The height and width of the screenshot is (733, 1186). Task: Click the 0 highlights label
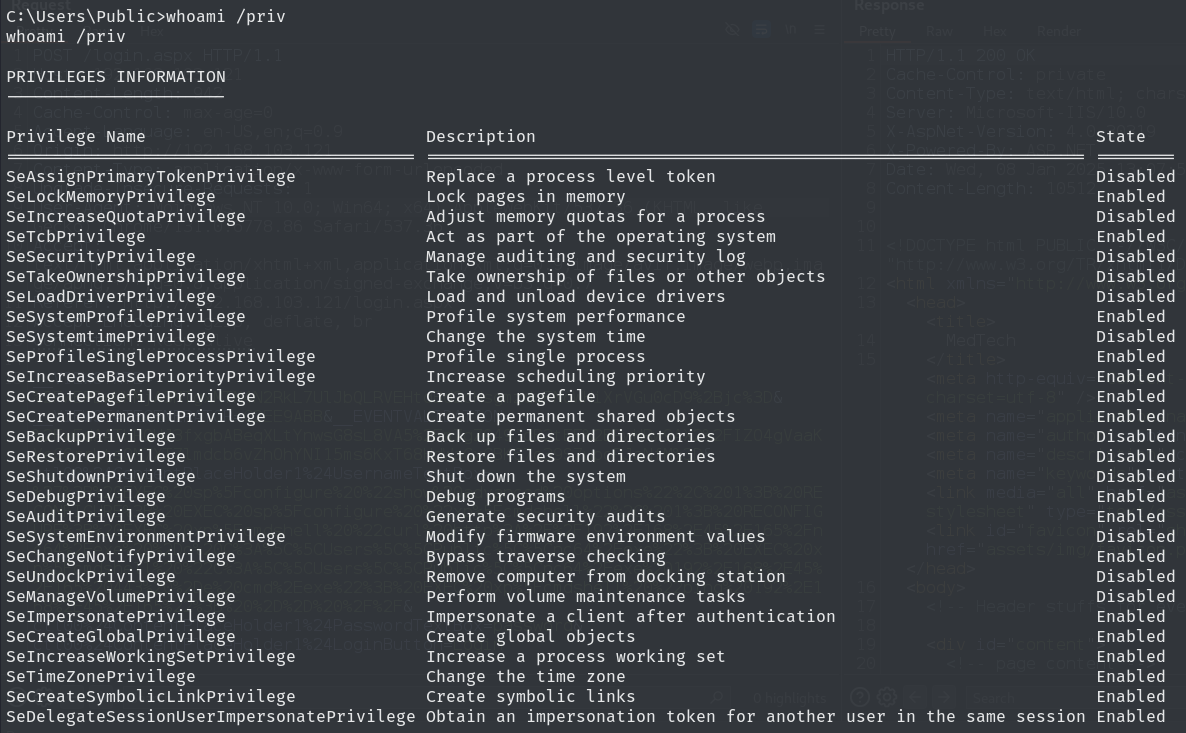pos(790,698)
